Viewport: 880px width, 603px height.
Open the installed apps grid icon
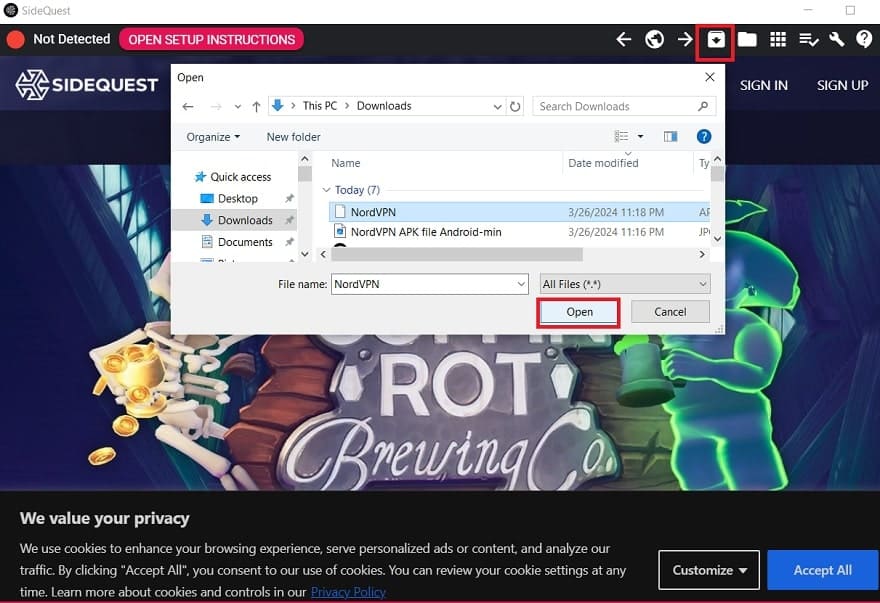(x=778, y=39)
